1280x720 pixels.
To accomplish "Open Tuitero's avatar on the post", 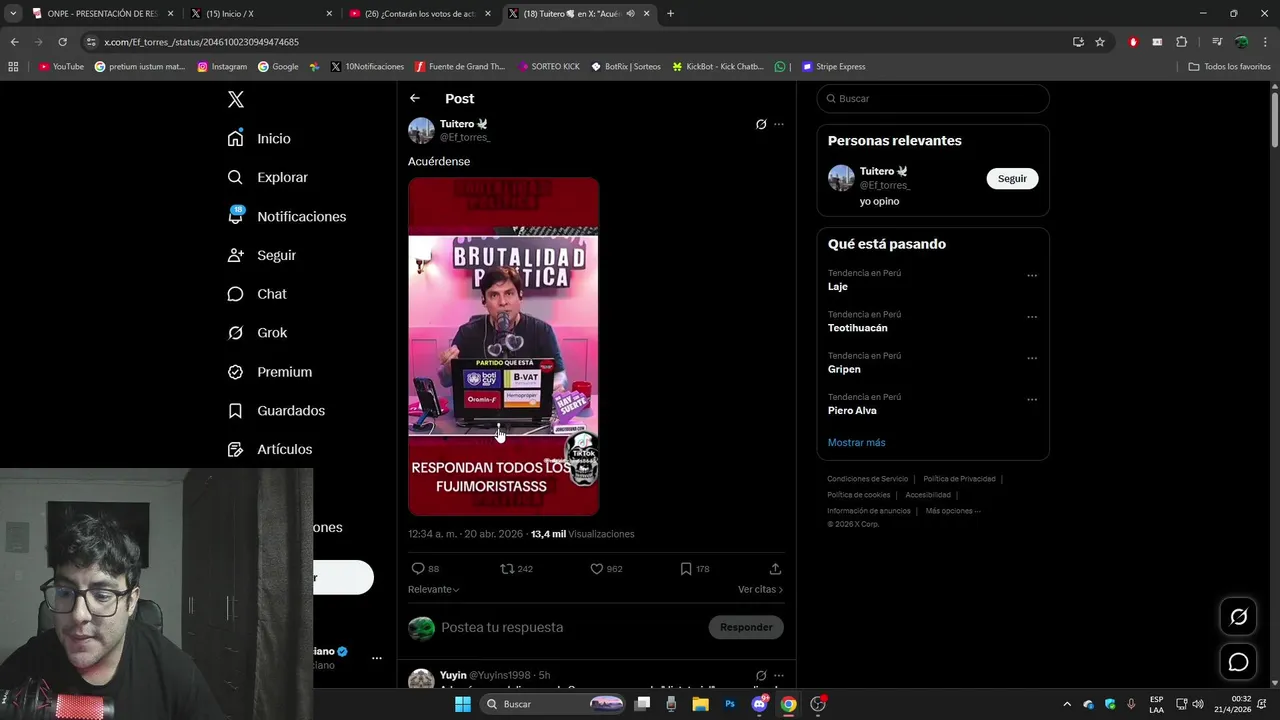I will [x=421, y=130].
